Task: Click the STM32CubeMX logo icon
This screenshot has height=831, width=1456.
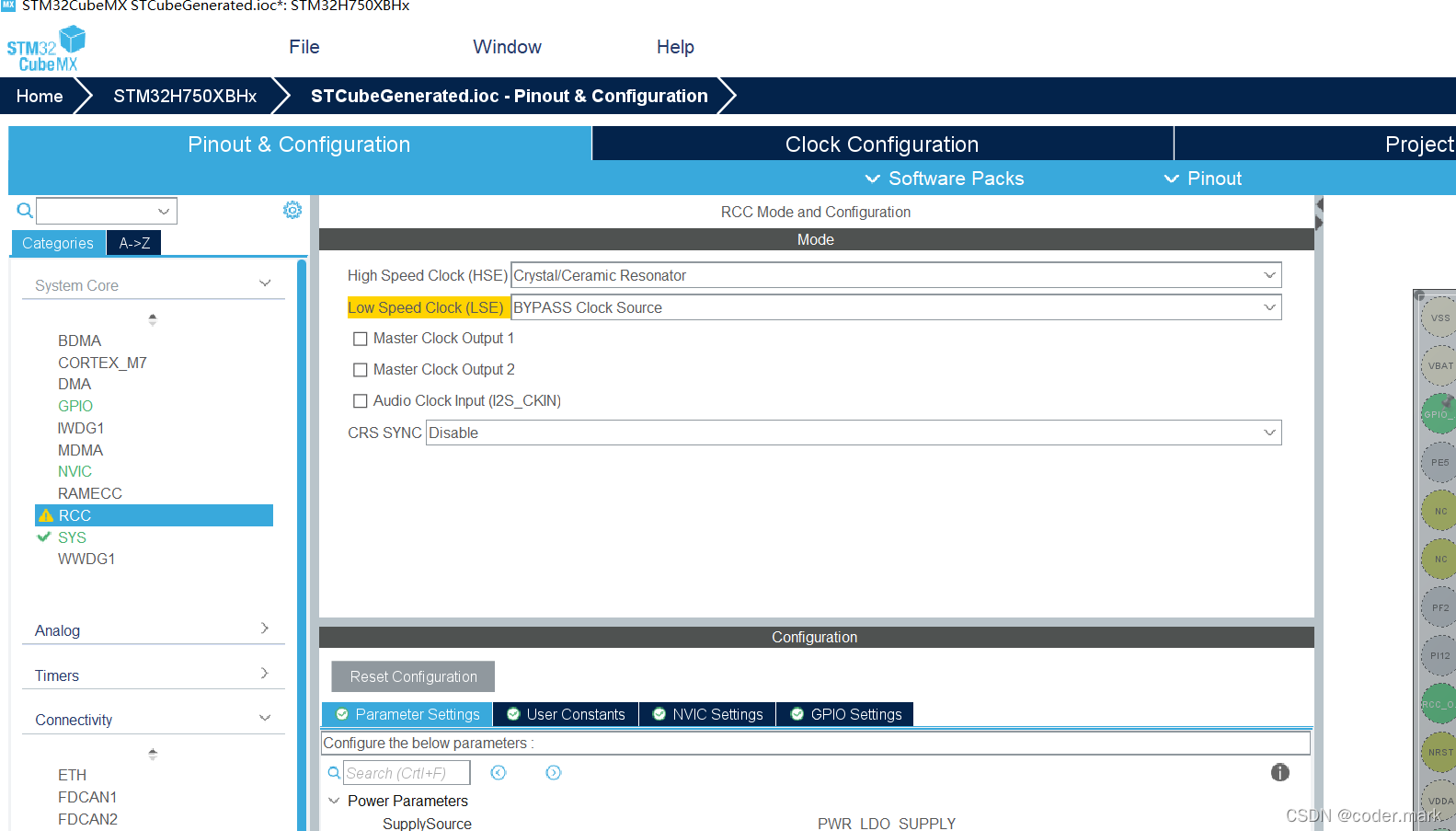Action: (x=46, y=49)
